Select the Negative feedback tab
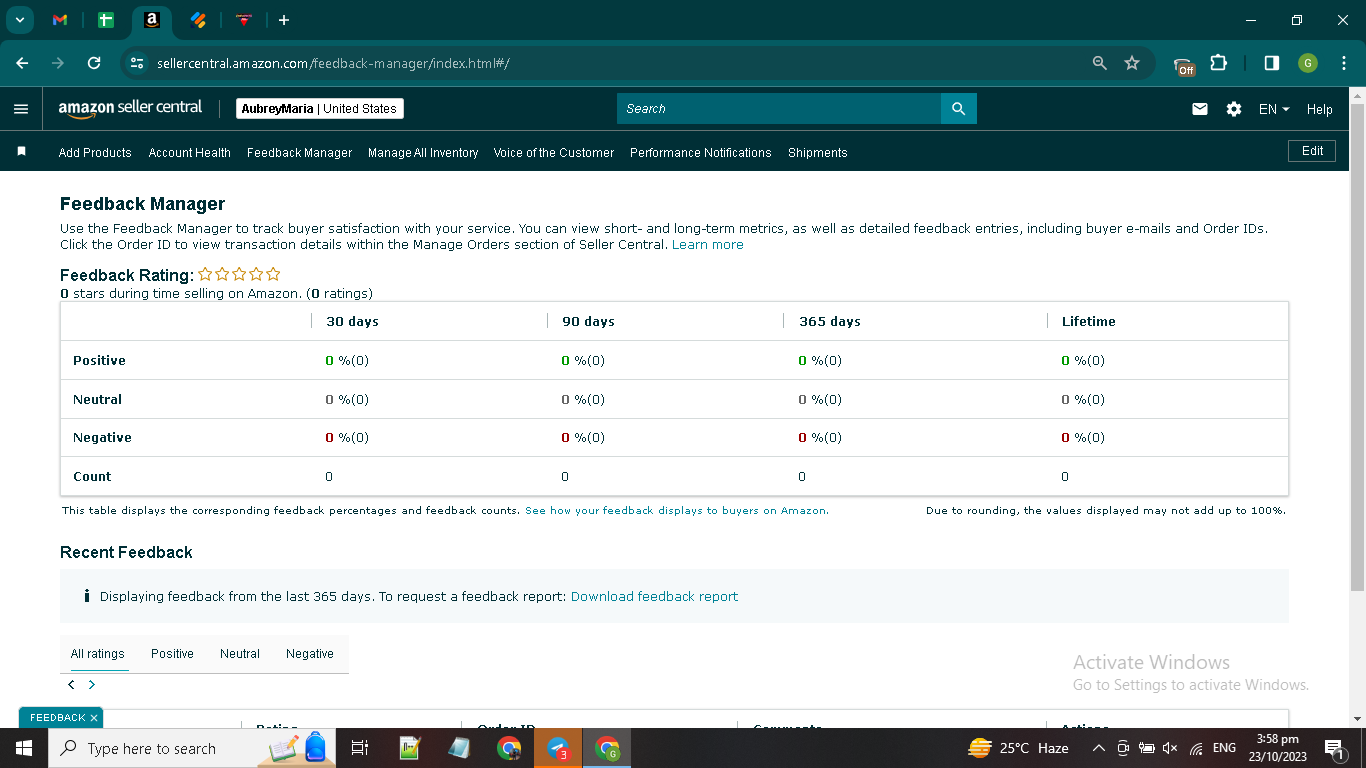The image size is (1366, 768). pyautogui.click(x=310, y=654)
